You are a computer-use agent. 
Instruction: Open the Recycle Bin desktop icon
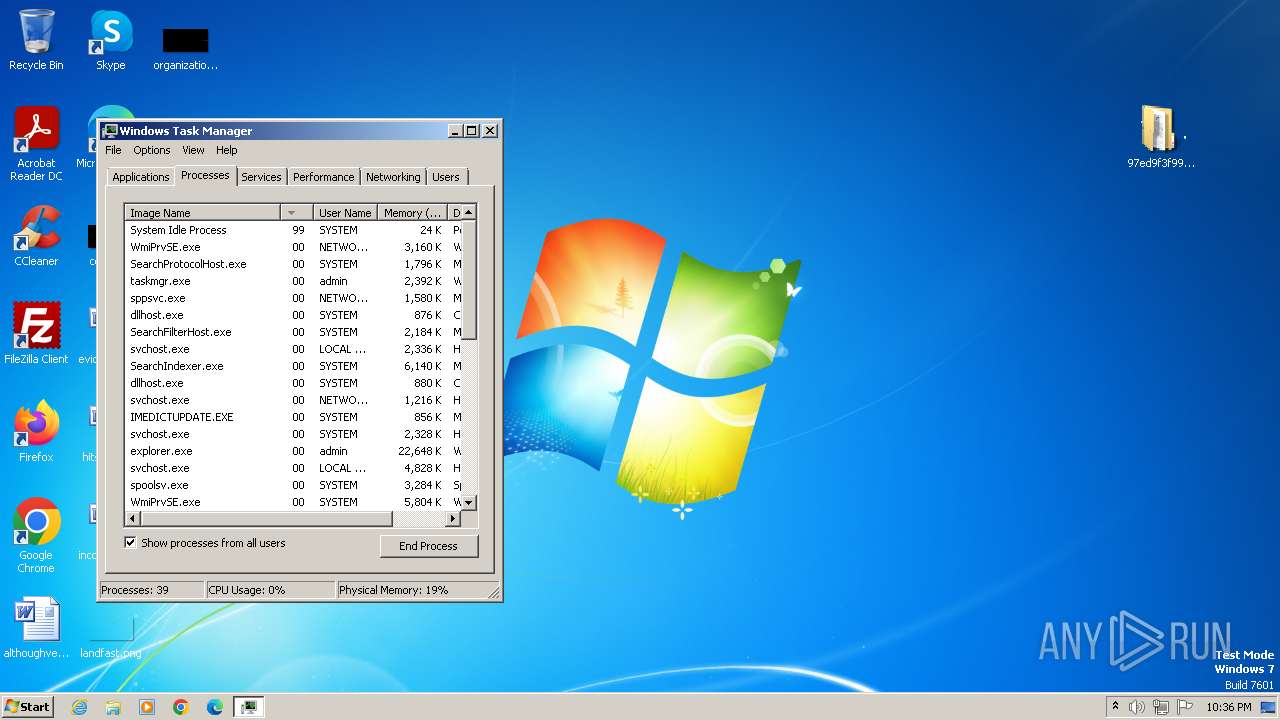36,40
